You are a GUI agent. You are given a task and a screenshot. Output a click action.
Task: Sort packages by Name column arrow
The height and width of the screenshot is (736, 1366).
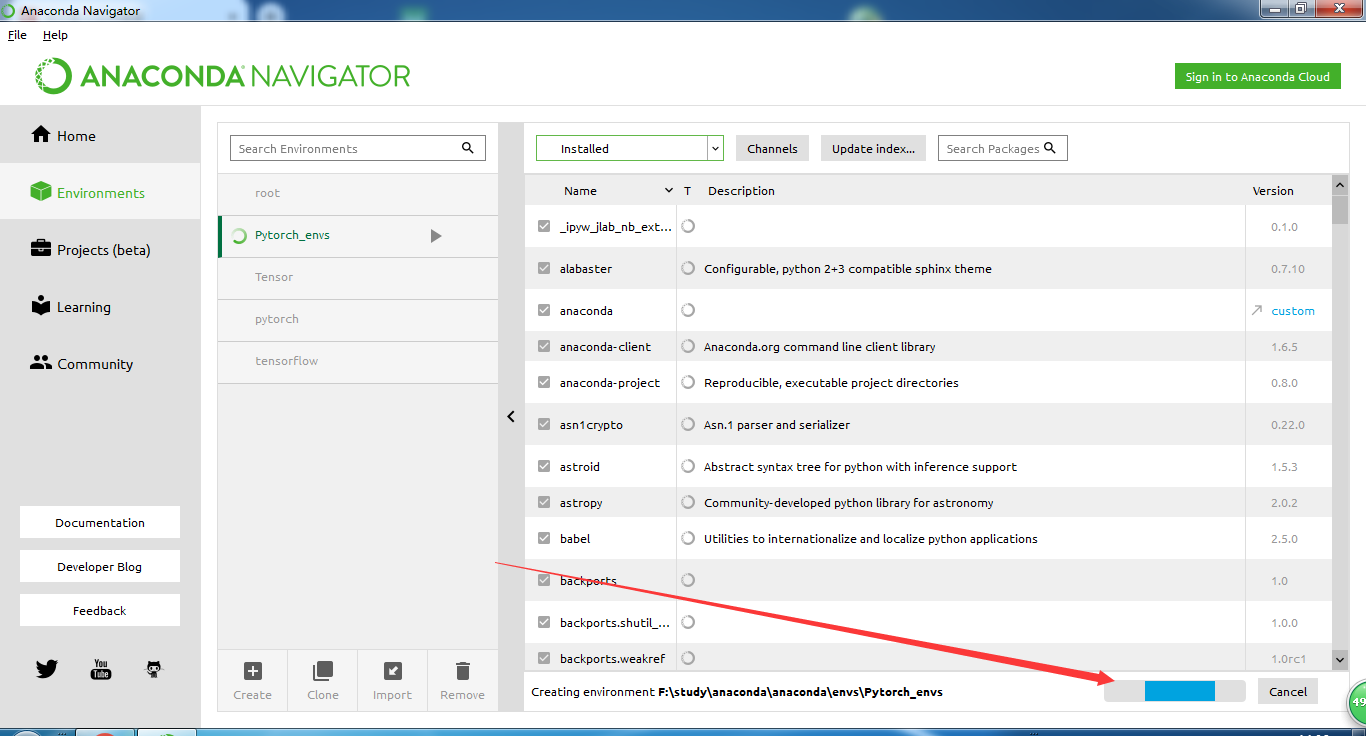(x=669, y=190)
